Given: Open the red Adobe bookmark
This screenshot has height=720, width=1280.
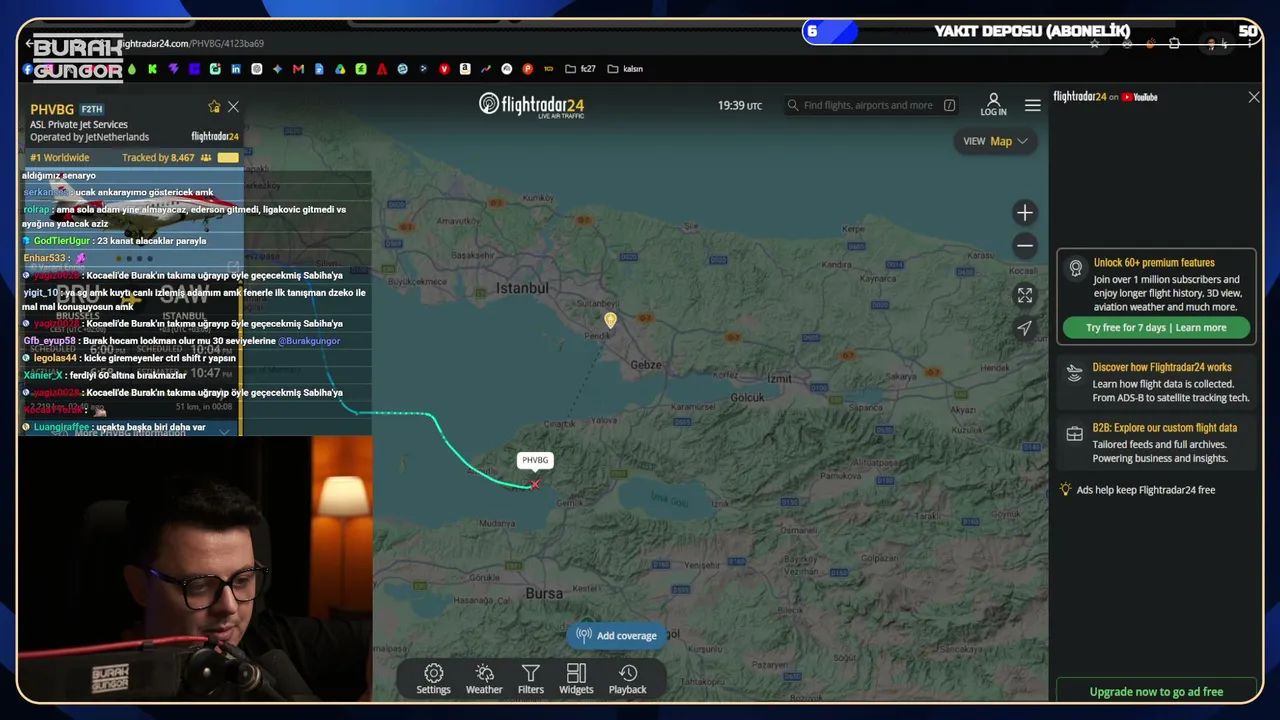Looking at the screenshot, I should 382,69.
